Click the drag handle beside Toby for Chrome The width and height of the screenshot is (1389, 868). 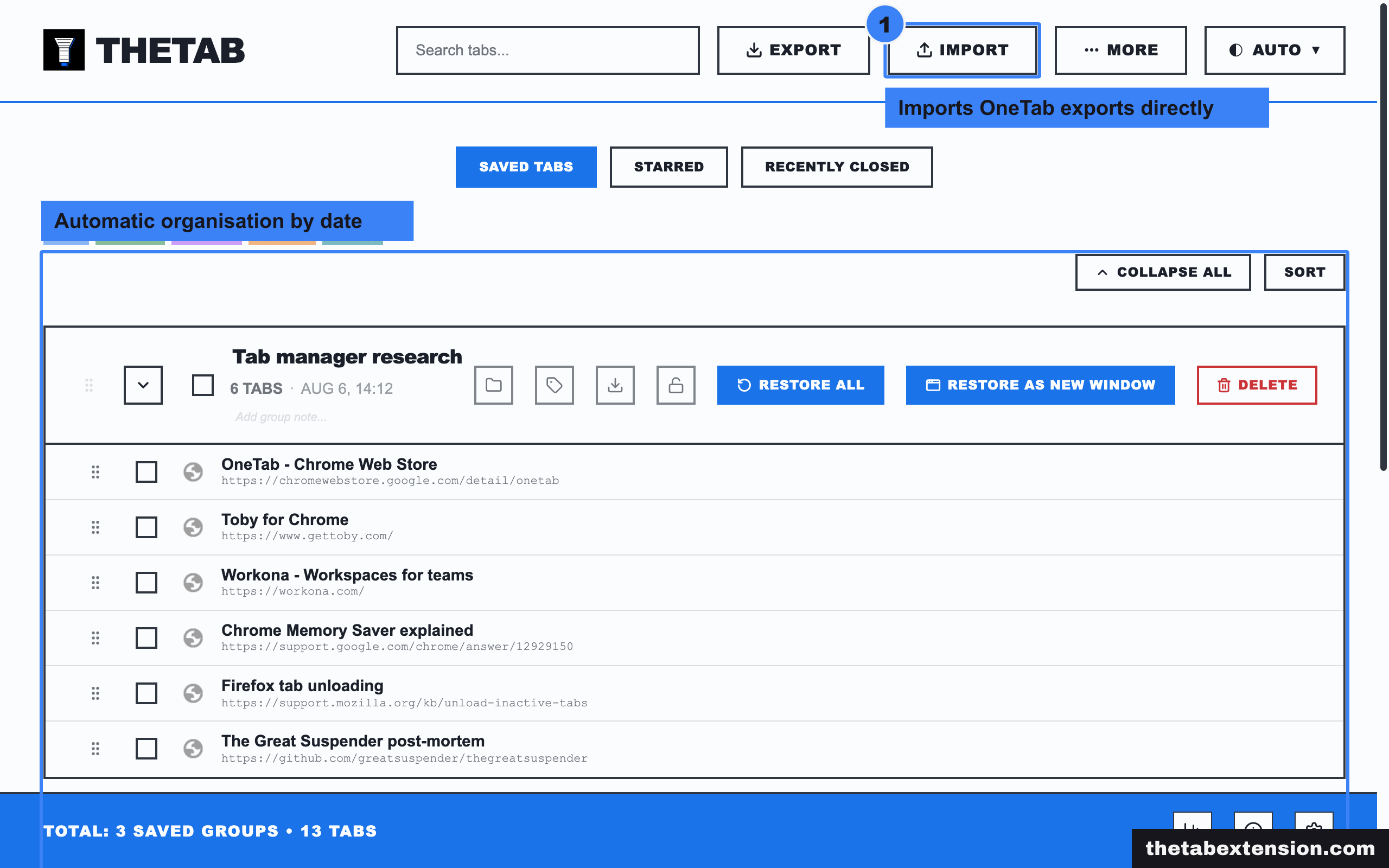point(95,527)
